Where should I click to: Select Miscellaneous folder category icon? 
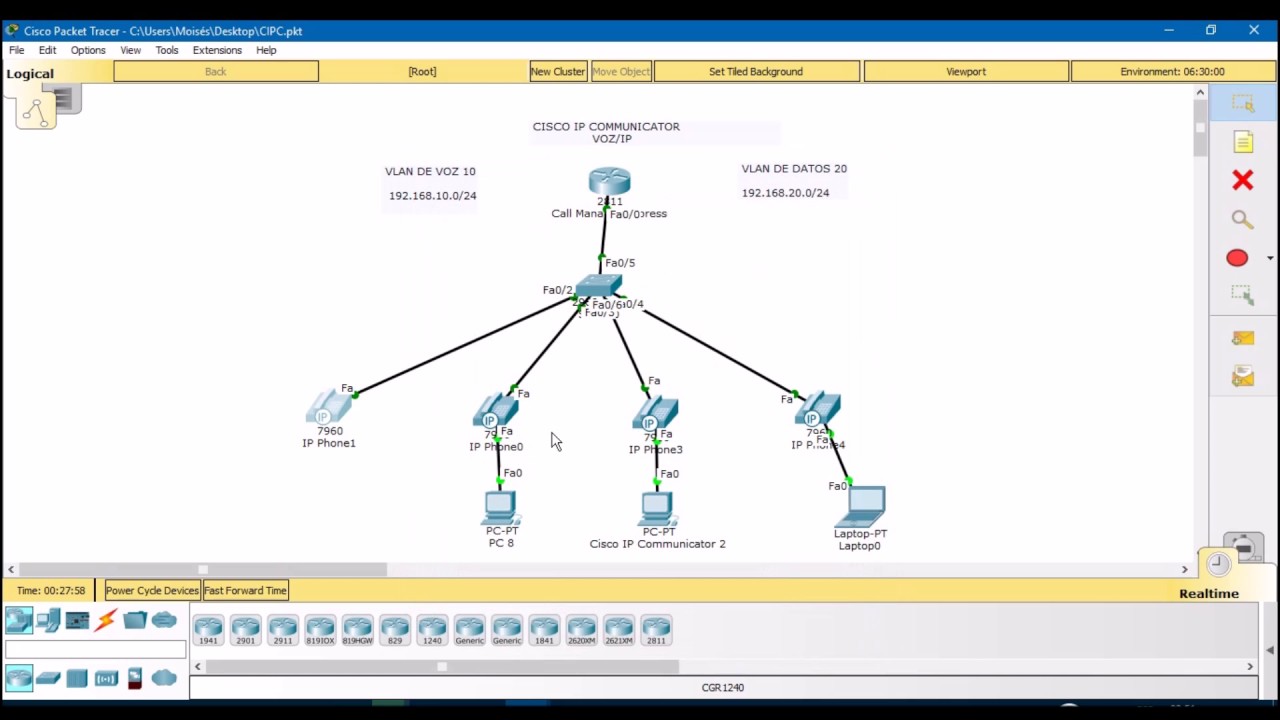click(x=135, y=620)
